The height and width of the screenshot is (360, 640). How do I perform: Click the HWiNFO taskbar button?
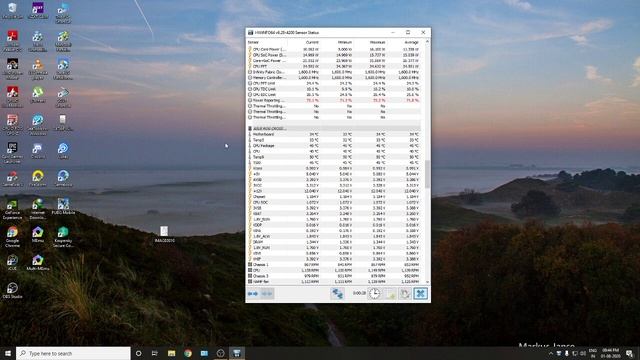[237, 353]
